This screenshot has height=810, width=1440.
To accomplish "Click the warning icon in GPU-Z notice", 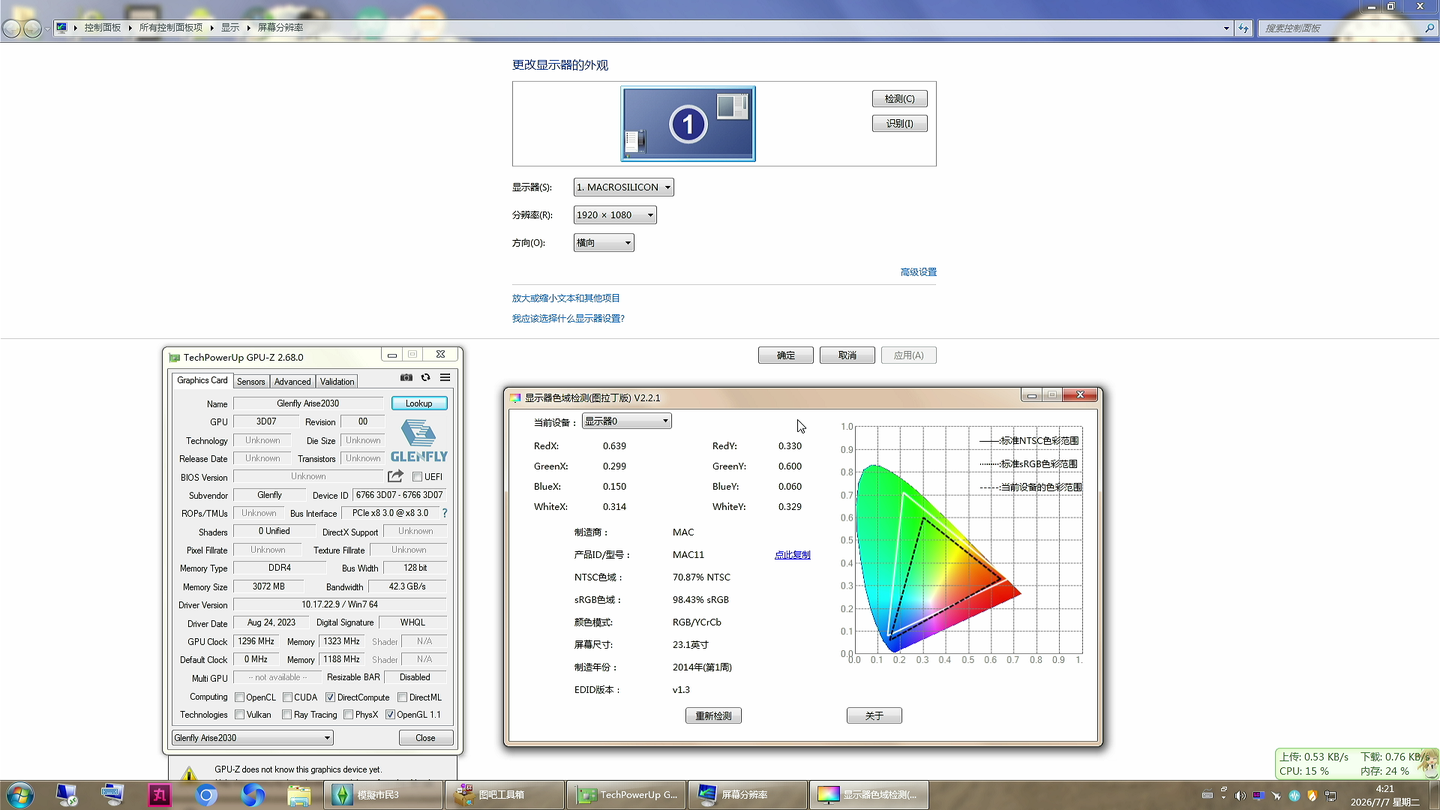I will tap(189, 774).
